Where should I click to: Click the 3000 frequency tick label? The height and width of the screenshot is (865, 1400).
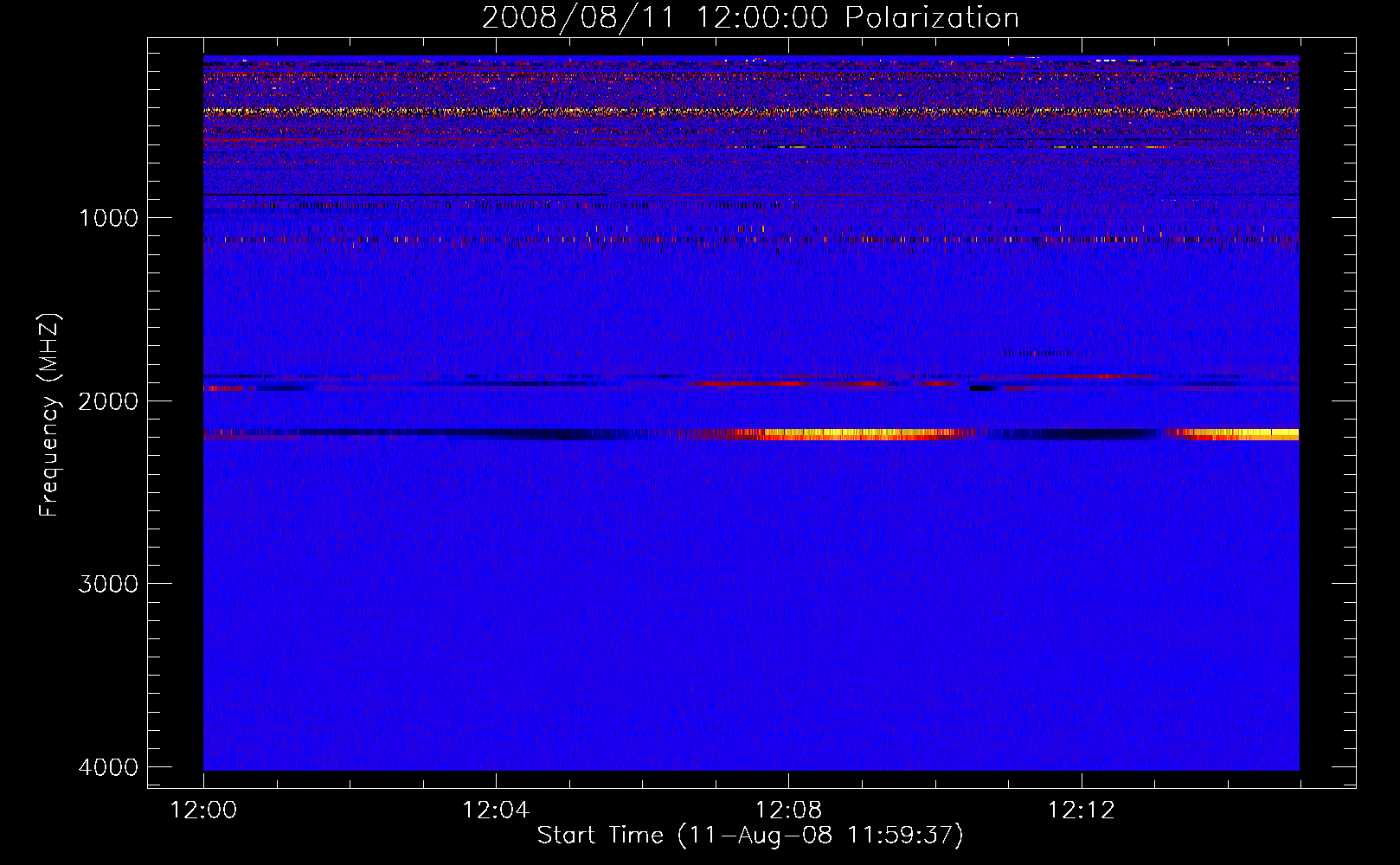[108, 584]
